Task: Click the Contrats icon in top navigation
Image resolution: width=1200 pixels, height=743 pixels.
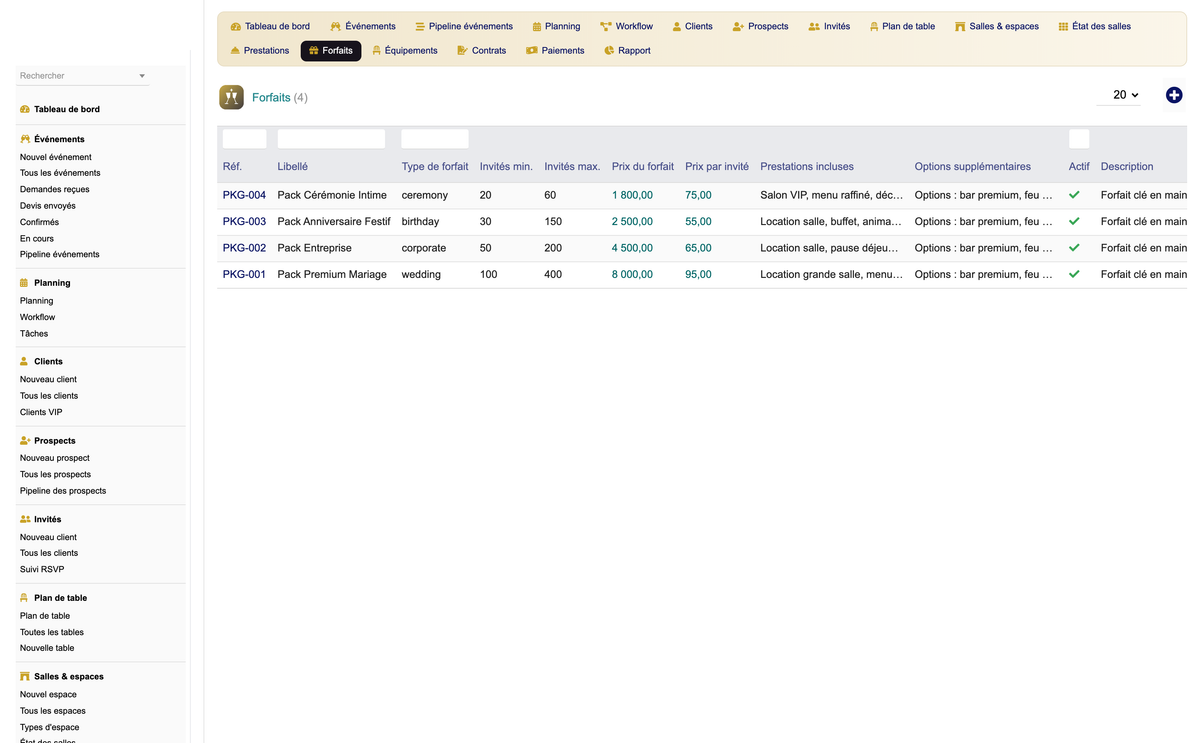Action: 462,50
